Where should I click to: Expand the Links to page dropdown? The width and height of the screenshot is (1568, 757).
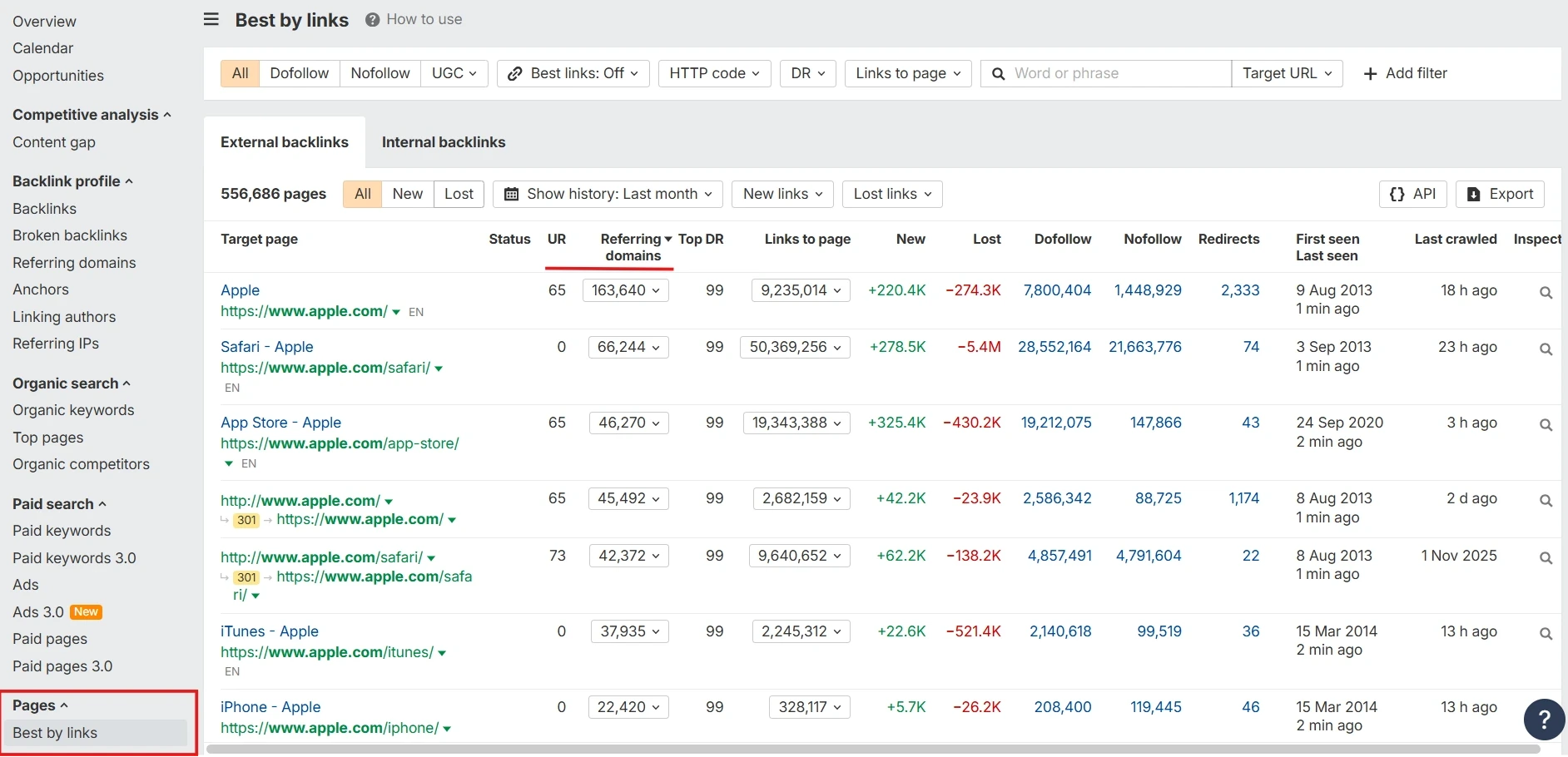pyautogui.click(x=907, y=73)
